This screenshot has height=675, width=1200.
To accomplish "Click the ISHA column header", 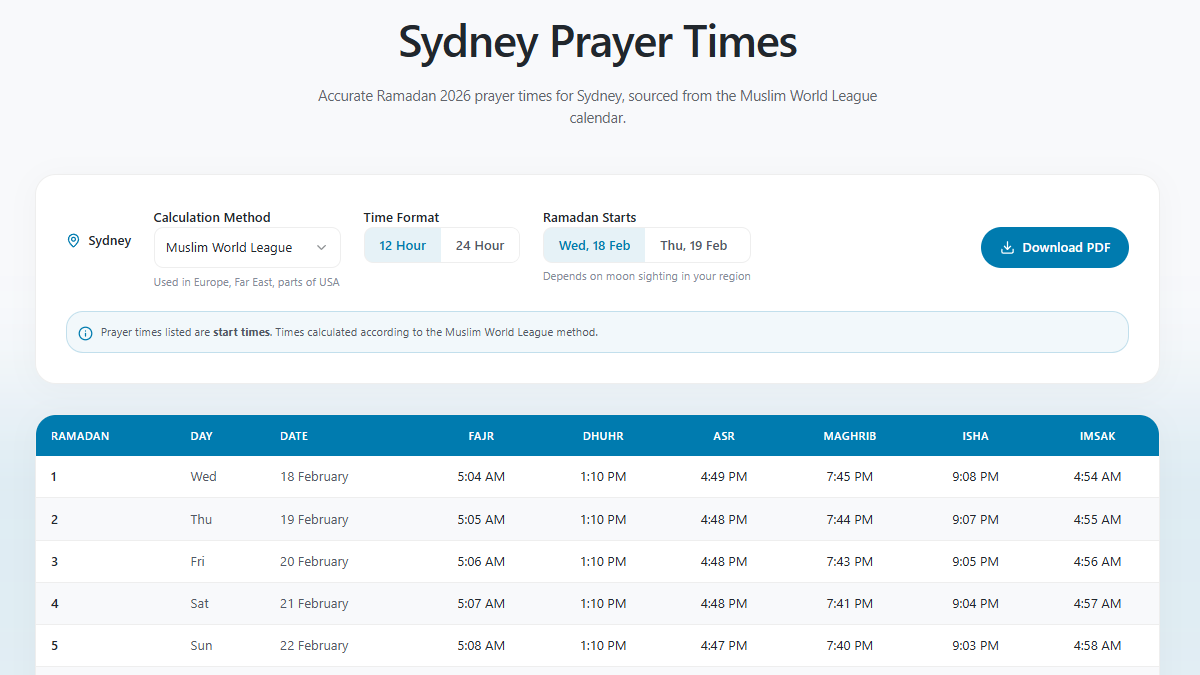I will pyautogui.click(x=975, y=436).
